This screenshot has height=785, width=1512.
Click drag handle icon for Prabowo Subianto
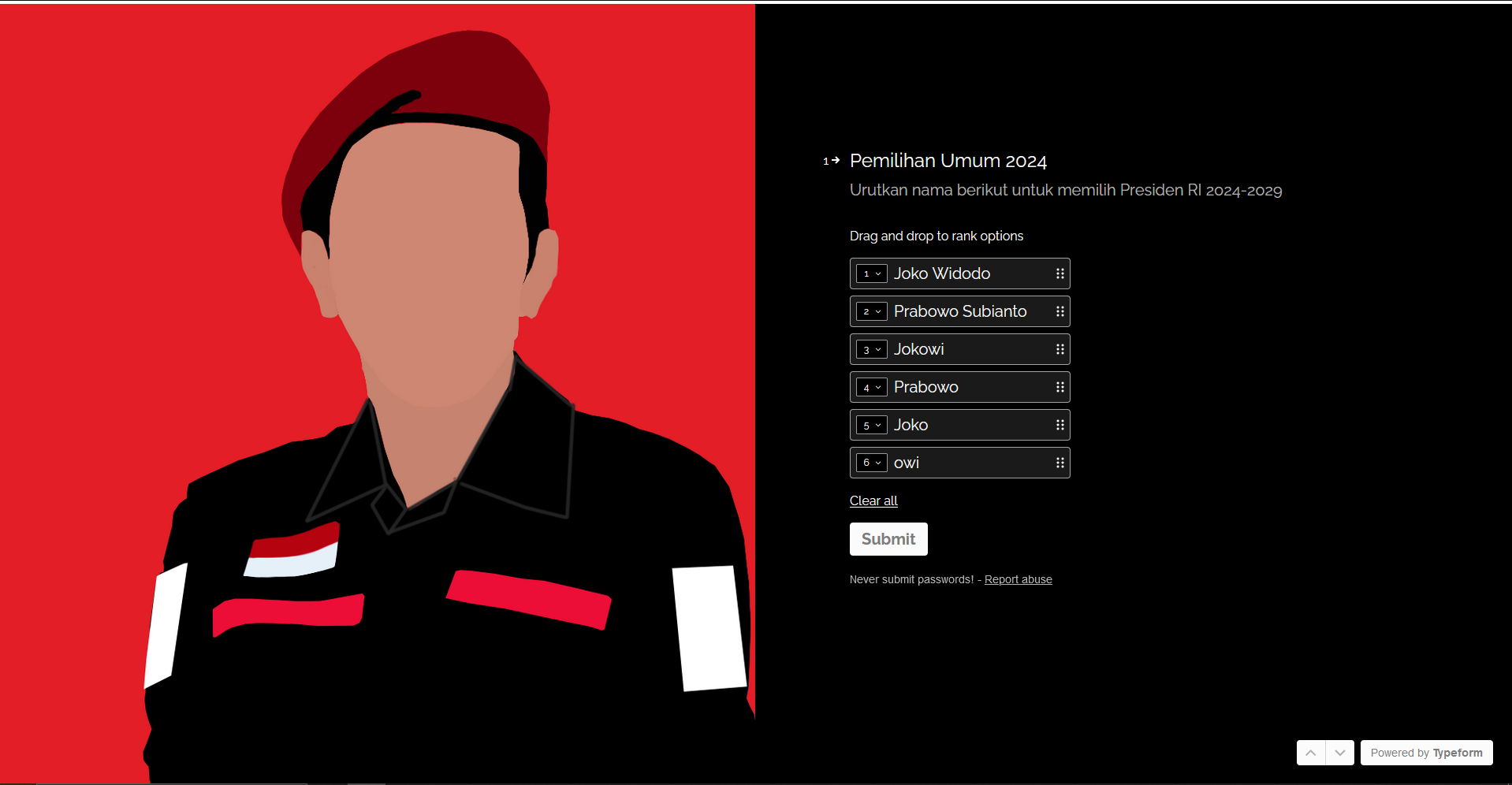pos(1060,311)
